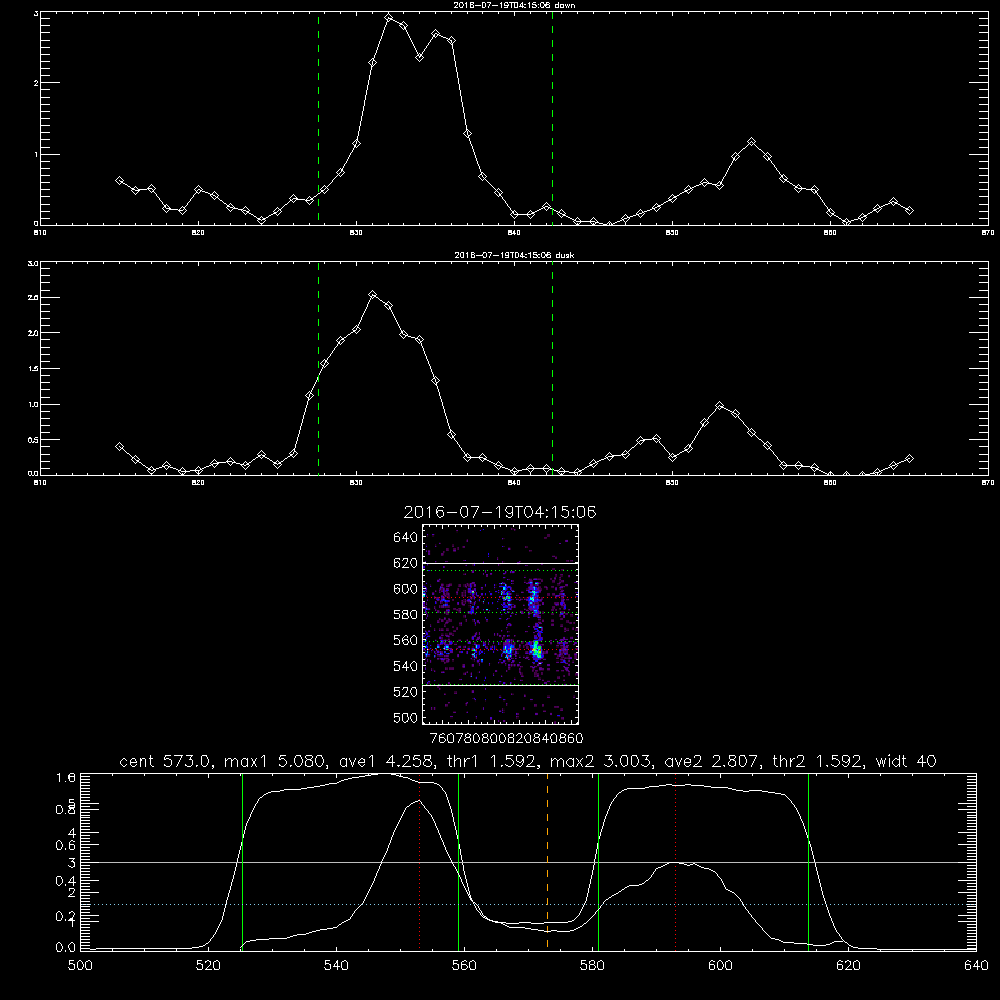Click x-axis label 520 of the bottom plot
This screenshot has width=1000, height=1000.
[x=208, y=966]
